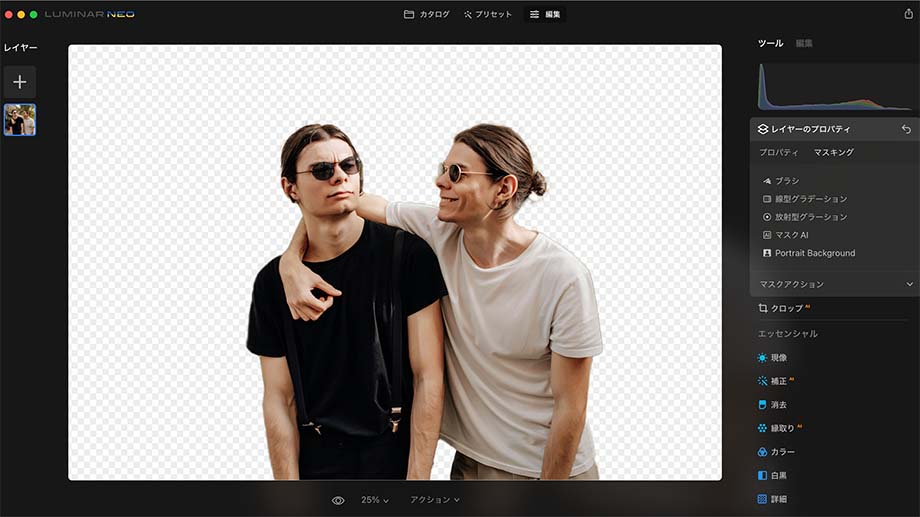Screen dimensions: 920x517
Task: Open the 補正 AI tool
Action: click(x=776, y=381)
